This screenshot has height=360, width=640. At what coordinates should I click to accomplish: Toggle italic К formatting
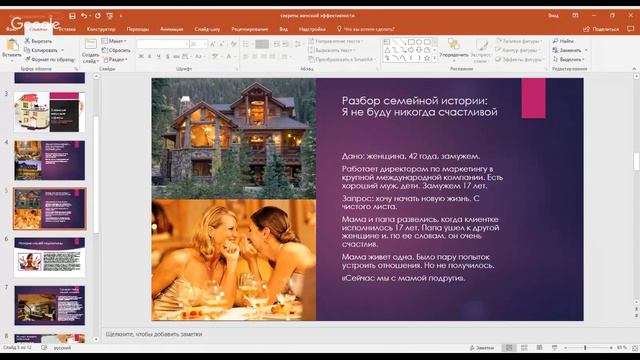pos(150,56)
